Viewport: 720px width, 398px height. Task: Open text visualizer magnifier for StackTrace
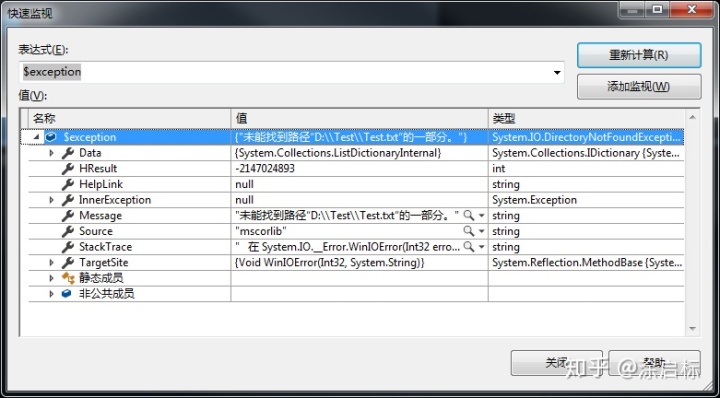tap(468, 247)
